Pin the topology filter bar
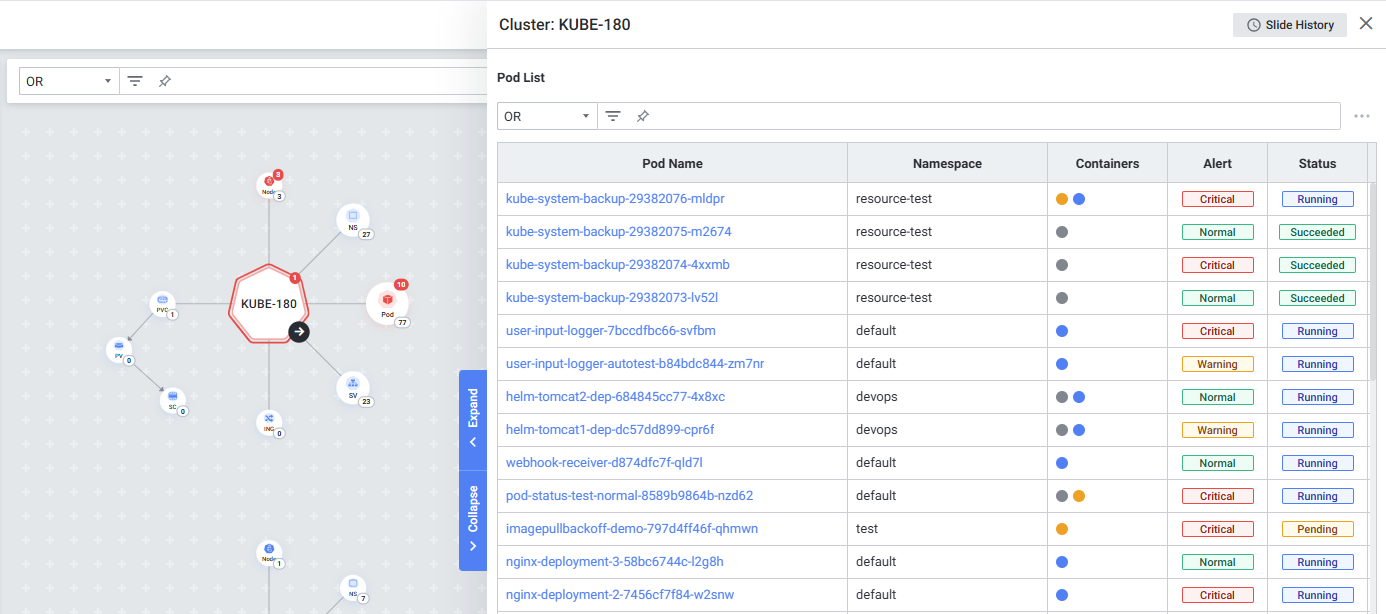 click(x=165, y=81)
